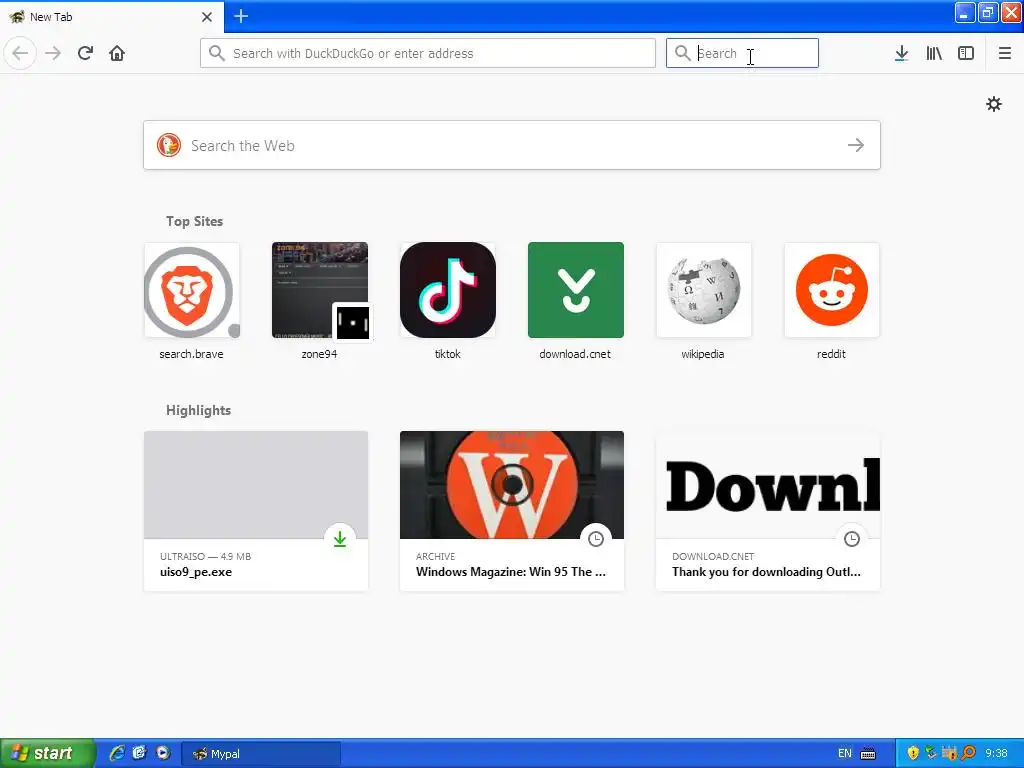The height and width of the screenshot is (768, 1024).
Task: Launch media player from quick launch
Action: coord(163,753)
